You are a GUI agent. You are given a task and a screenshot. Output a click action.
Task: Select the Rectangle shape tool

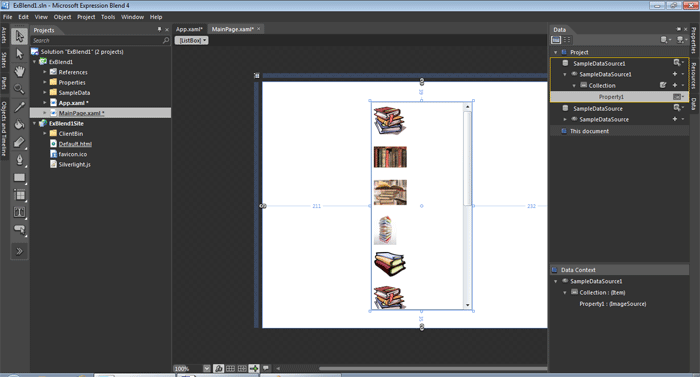pyautogui.click(x=19, y=177)
